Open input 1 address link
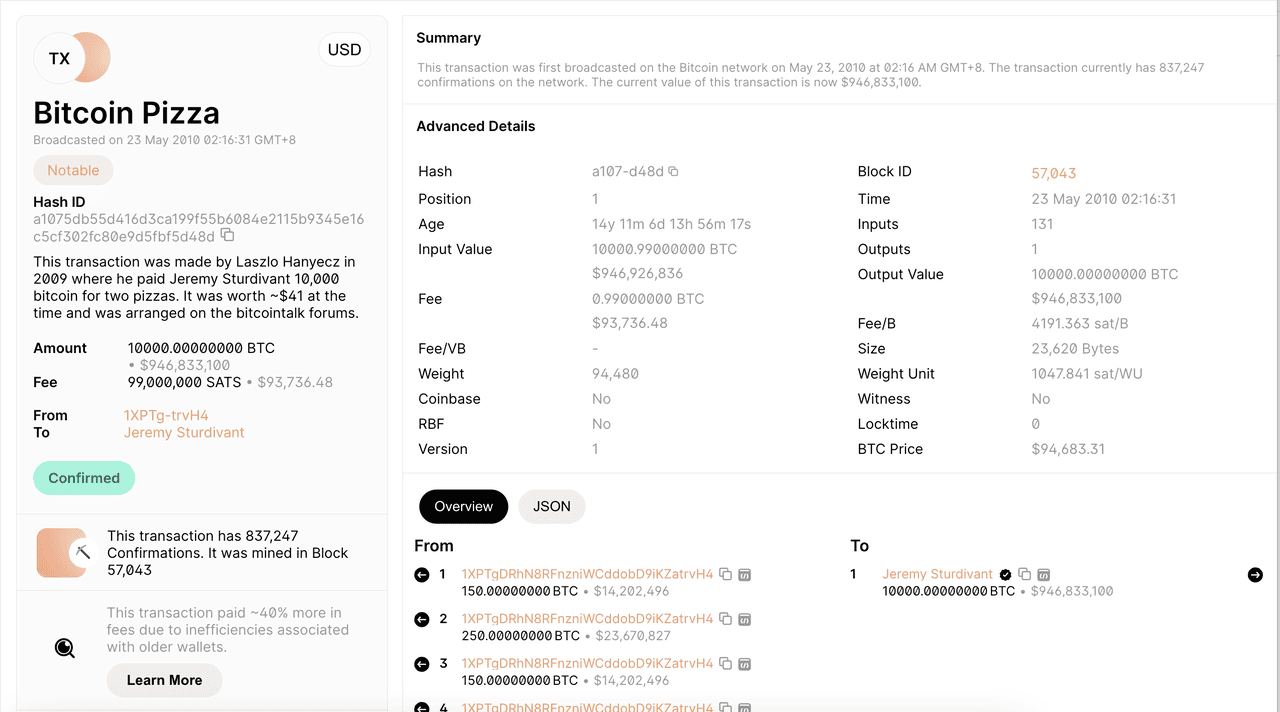Viewport: 1280px width, 712px height. coord(588,575)
